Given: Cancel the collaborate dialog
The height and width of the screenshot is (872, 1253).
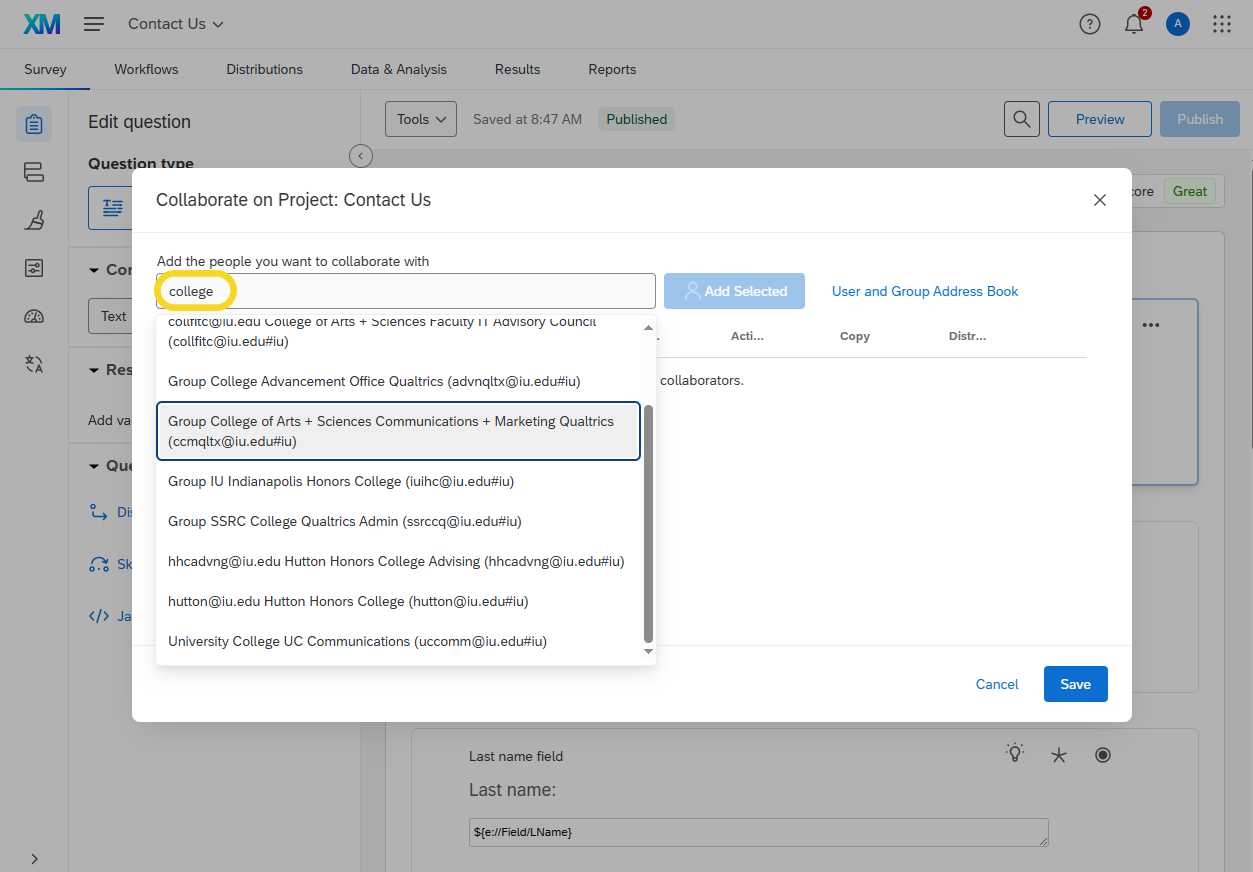Looking at the screenshot, I should [x=996, y=684].
